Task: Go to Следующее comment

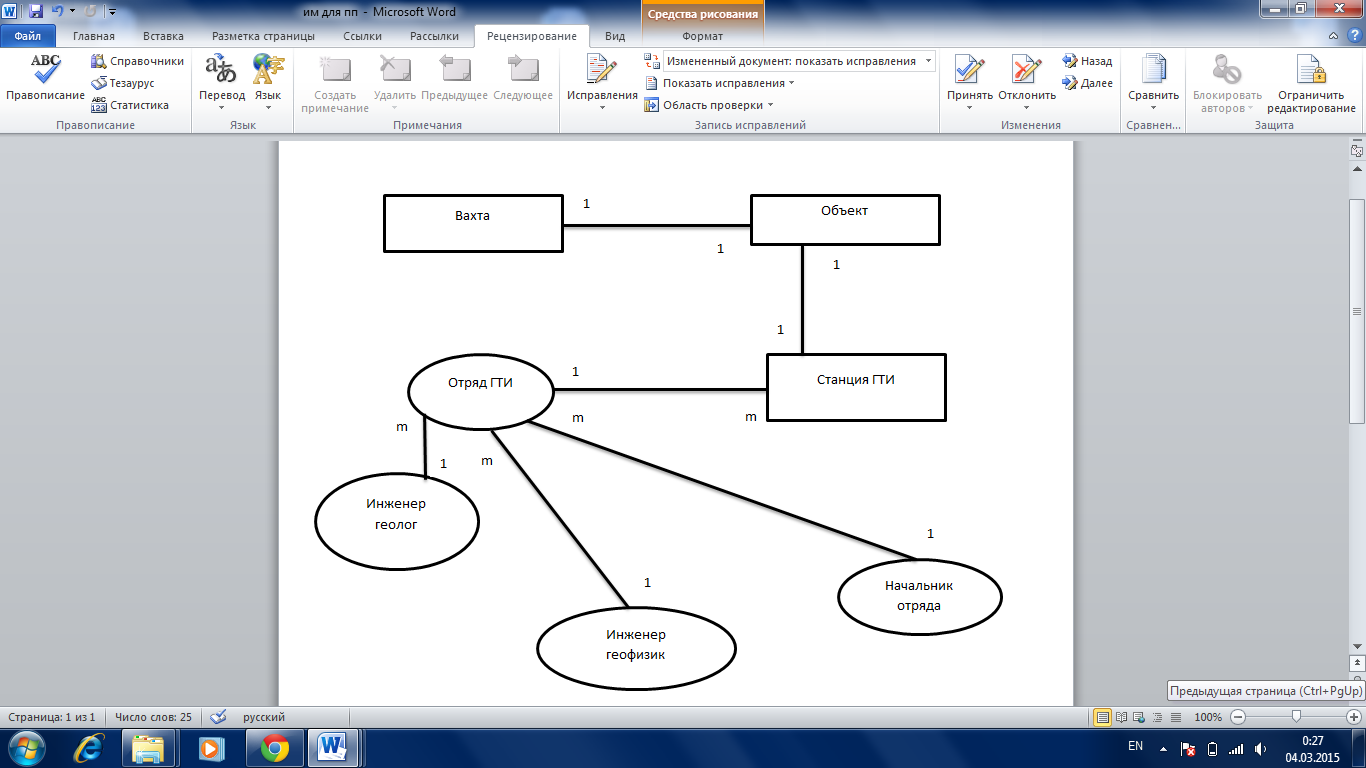Action: (x=523, y=78)
